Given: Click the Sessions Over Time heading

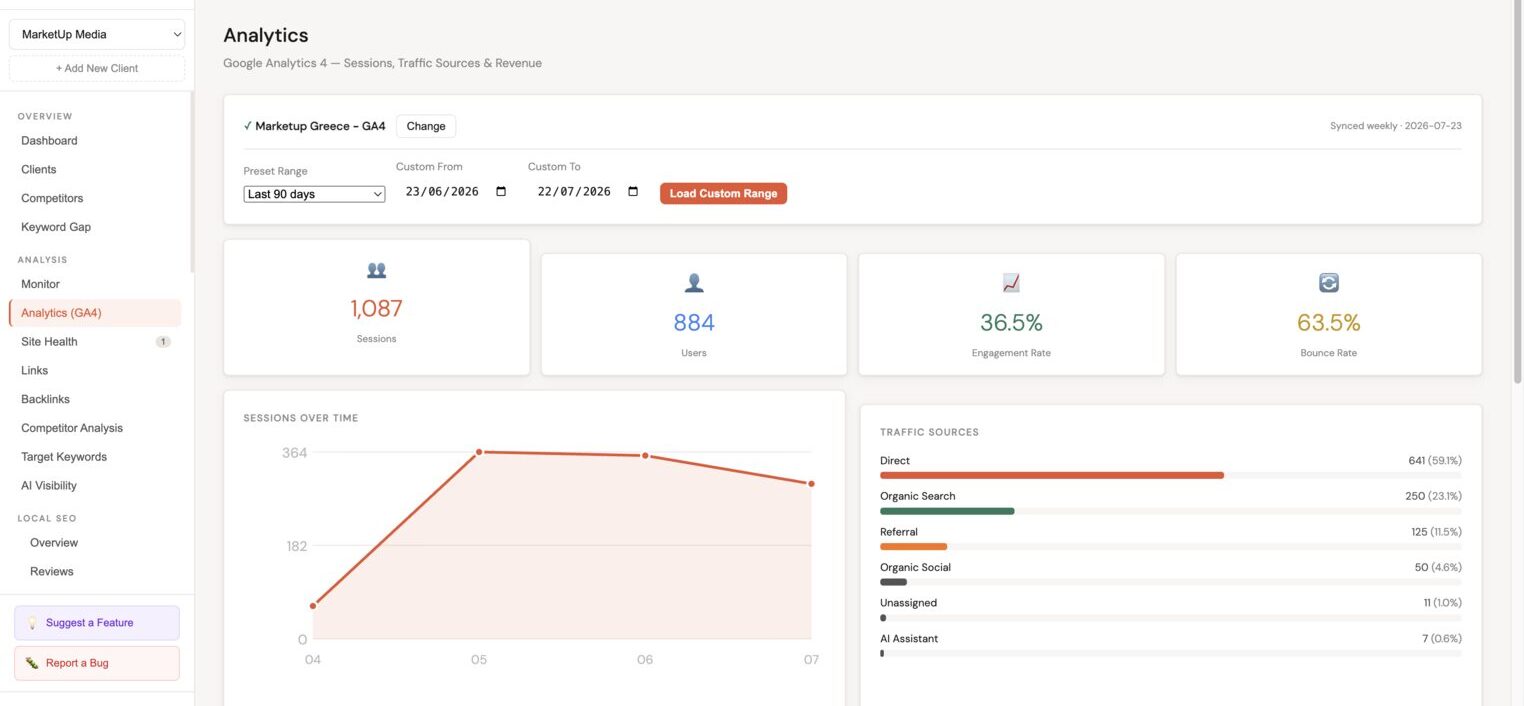Looking at the screenshot, I should point(300,418).
